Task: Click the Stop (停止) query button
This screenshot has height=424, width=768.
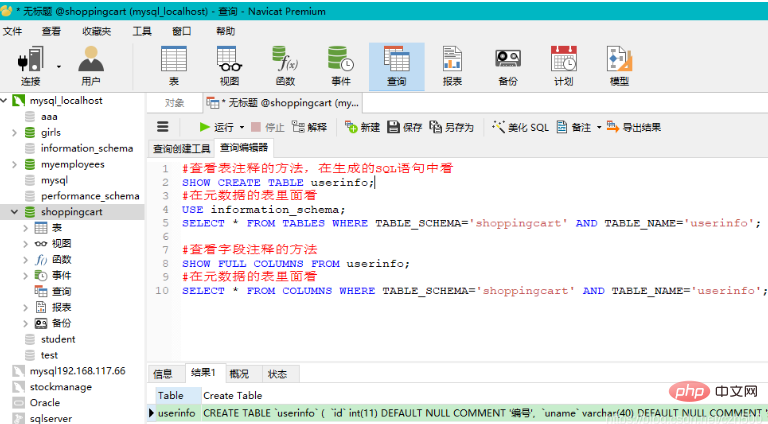Action: (267, 127)
